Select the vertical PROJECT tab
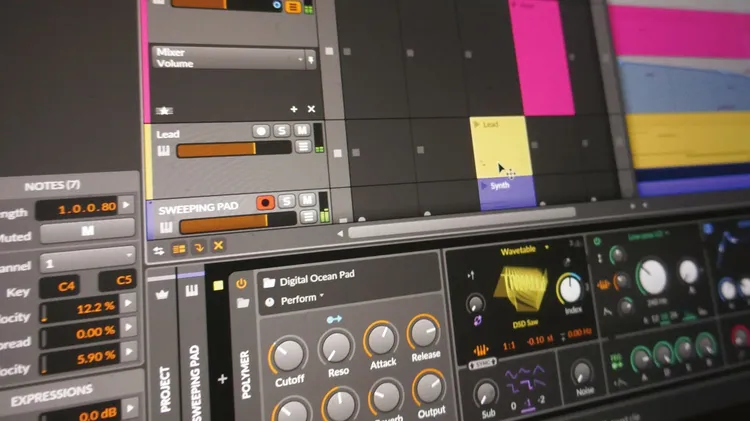The image size is (750, 421). [165, 389]
